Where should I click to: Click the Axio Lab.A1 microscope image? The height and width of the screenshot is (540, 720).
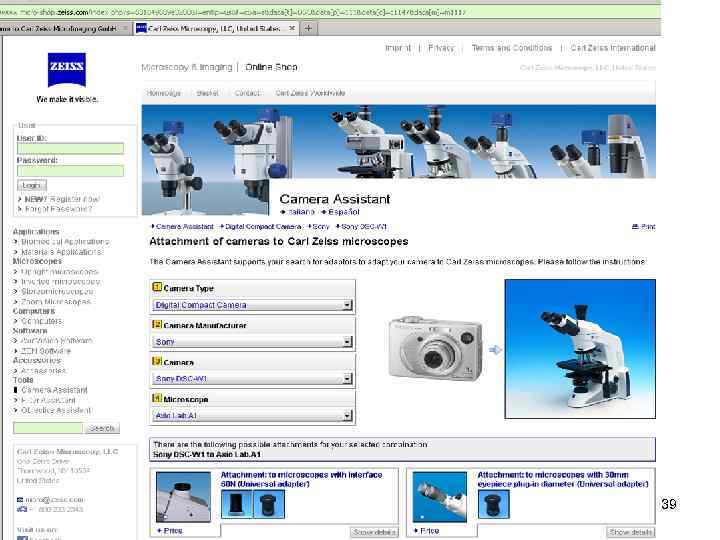(x=580, y=349)
